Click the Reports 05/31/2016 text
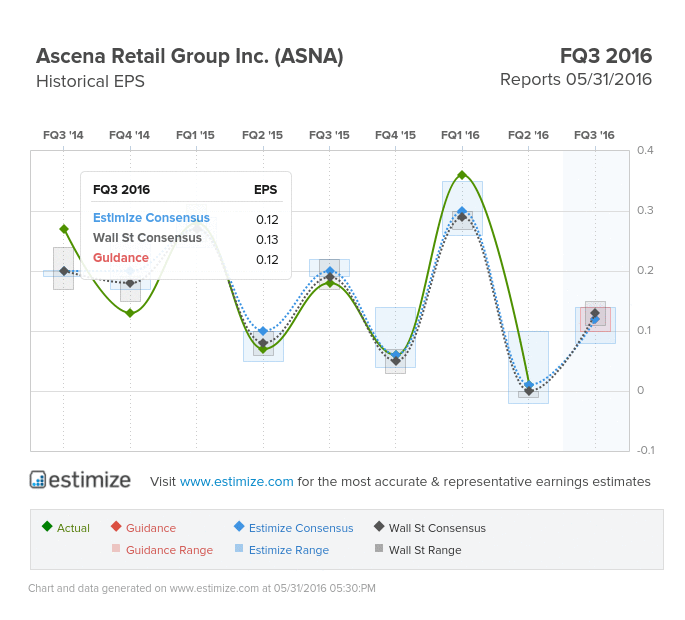The image size is (685, 620). point(576,80)
